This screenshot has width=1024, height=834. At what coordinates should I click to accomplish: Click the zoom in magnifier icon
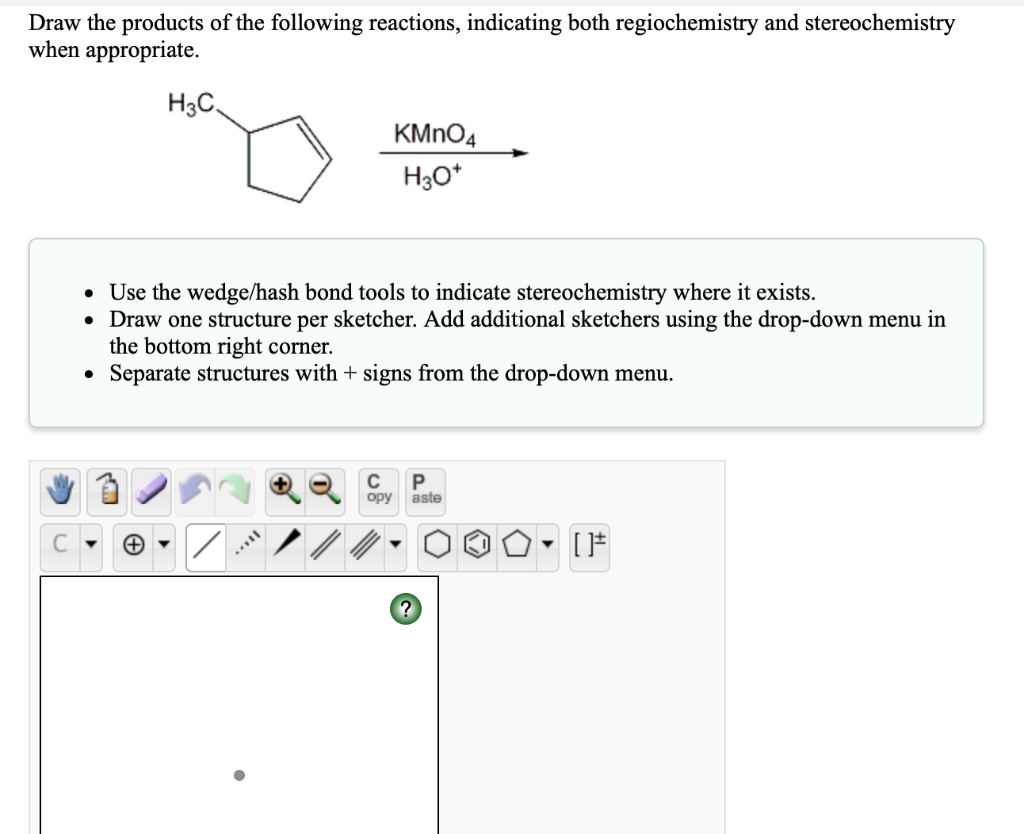tap(283, 489)
